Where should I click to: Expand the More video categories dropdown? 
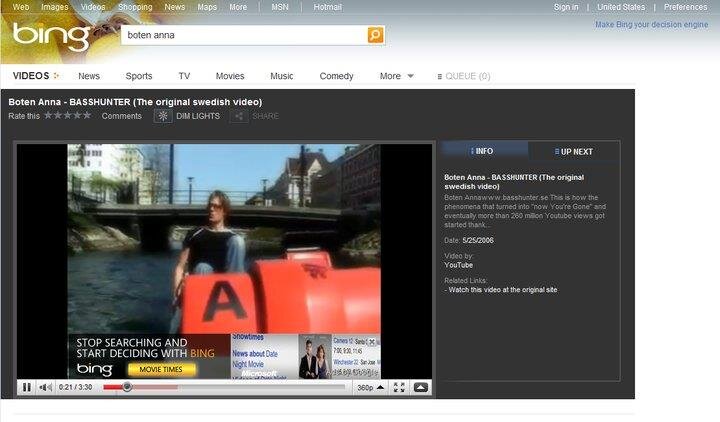point(397,76)
